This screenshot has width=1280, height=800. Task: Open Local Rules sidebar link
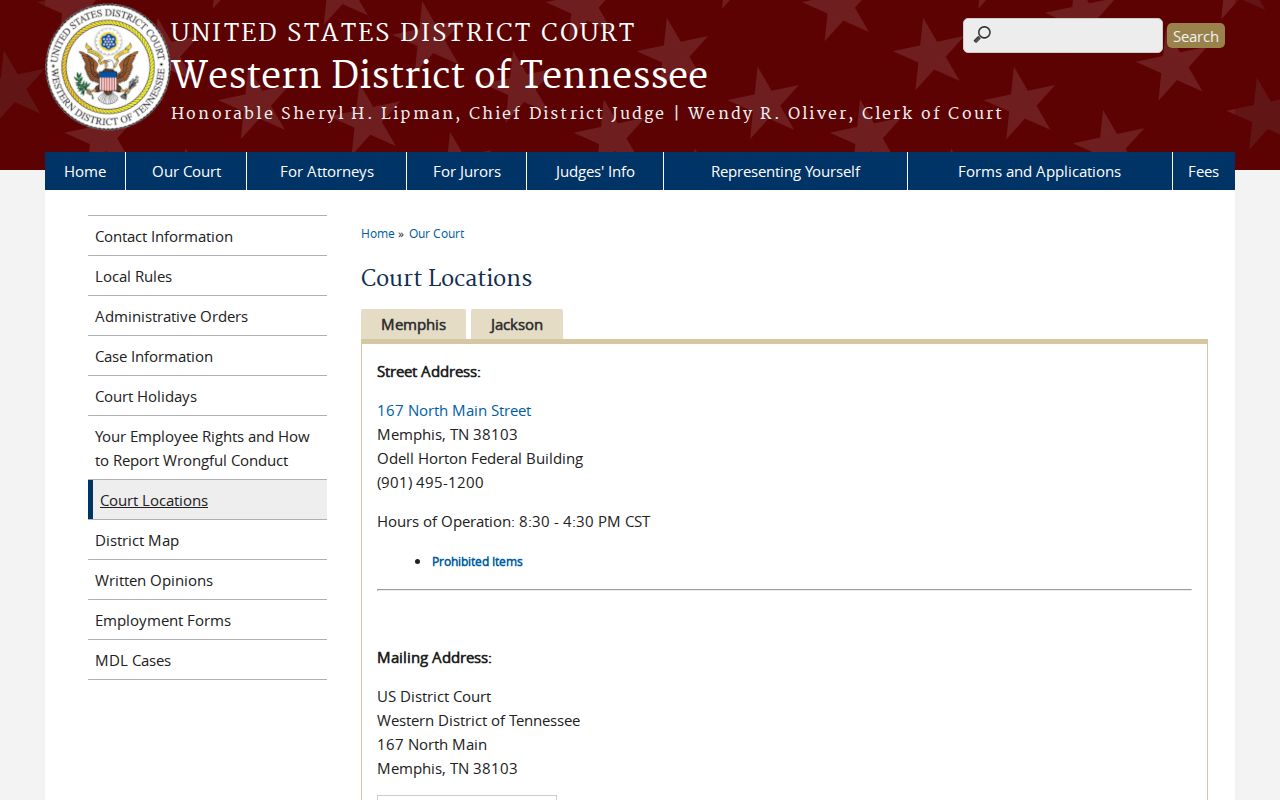(x=207, y=276)
